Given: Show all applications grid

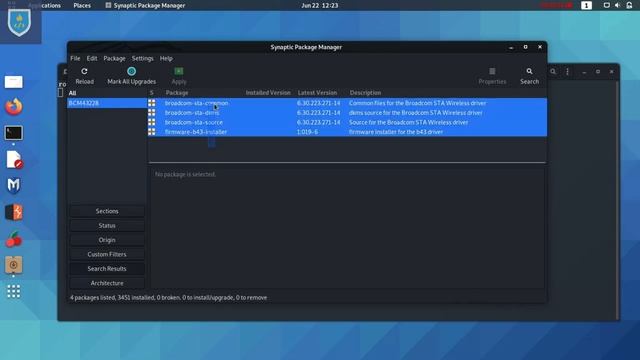Looking at the screenshot, I should click(x=13, y=291).
